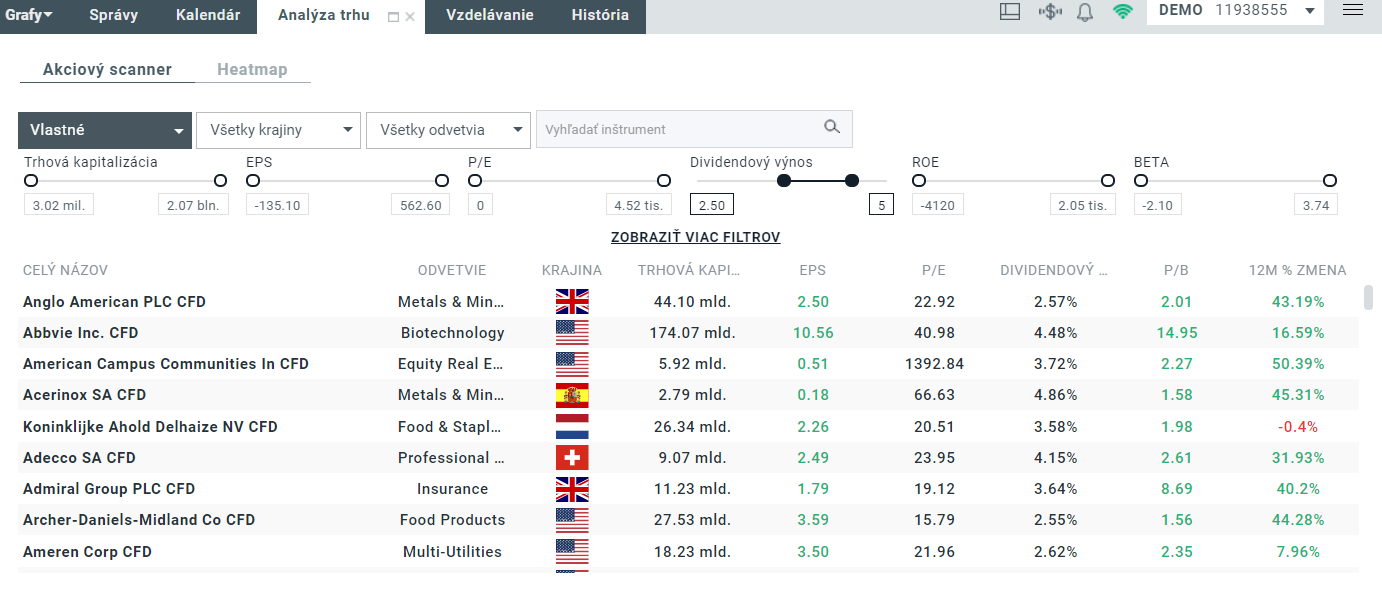1382x602 pixels.
Task: Open the notifications bell
Action: [1085, 12]
